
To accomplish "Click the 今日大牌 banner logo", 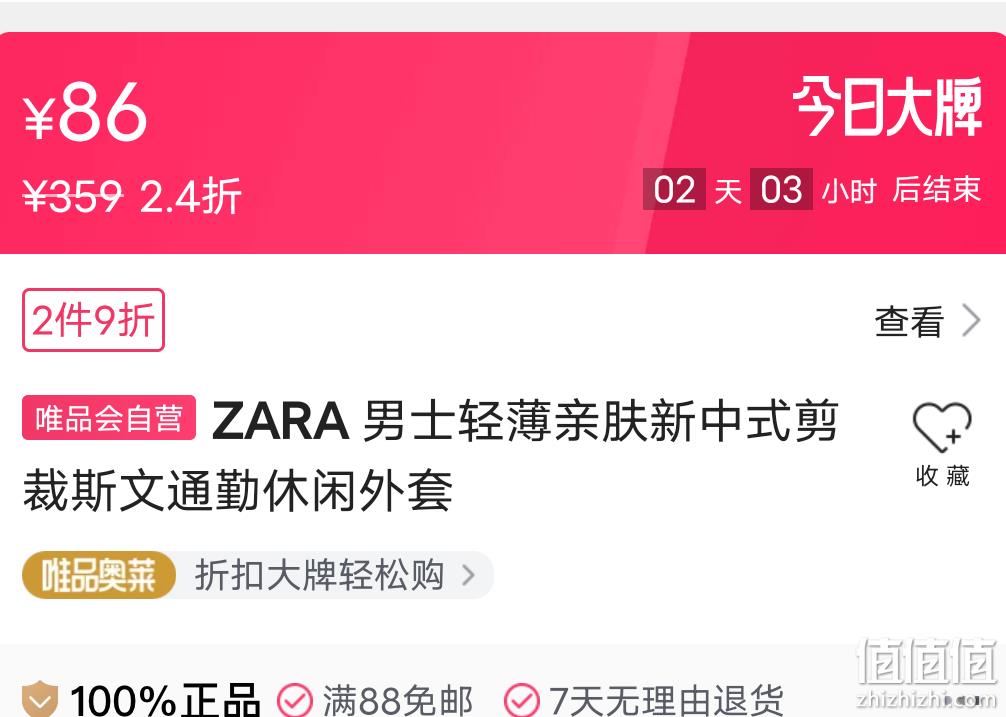I will pos(888,106).
